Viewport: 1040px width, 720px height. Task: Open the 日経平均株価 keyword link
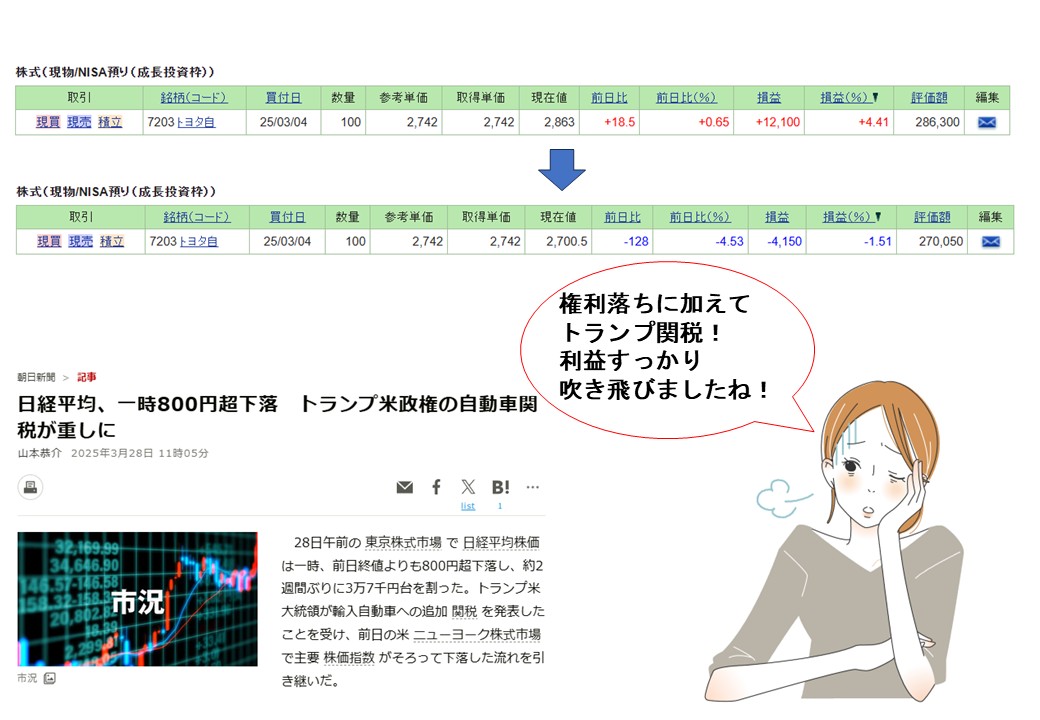point(501,542)
